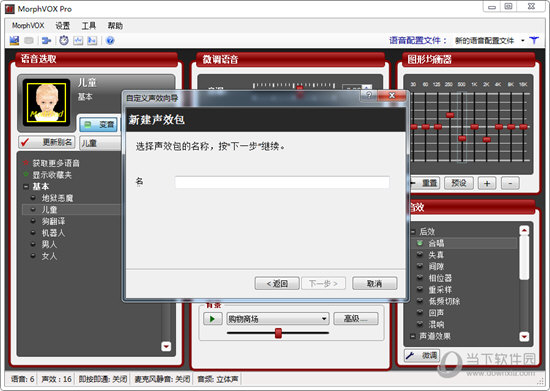
Task: Open the 购物商场 background dropdown
Action: tap(324, 319)
